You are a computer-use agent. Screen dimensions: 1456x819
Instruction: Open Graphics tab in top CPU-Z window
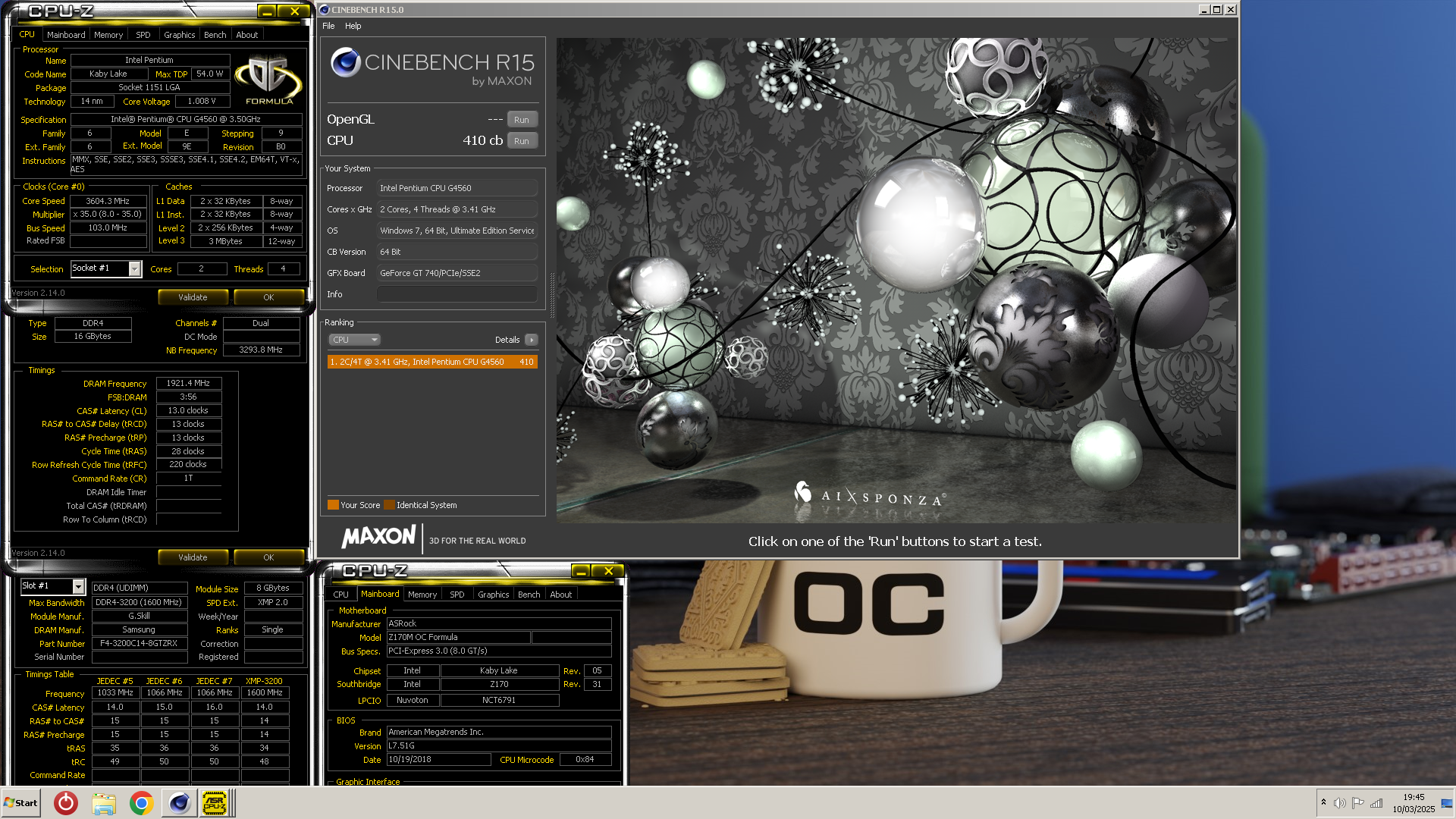[180, 35]
